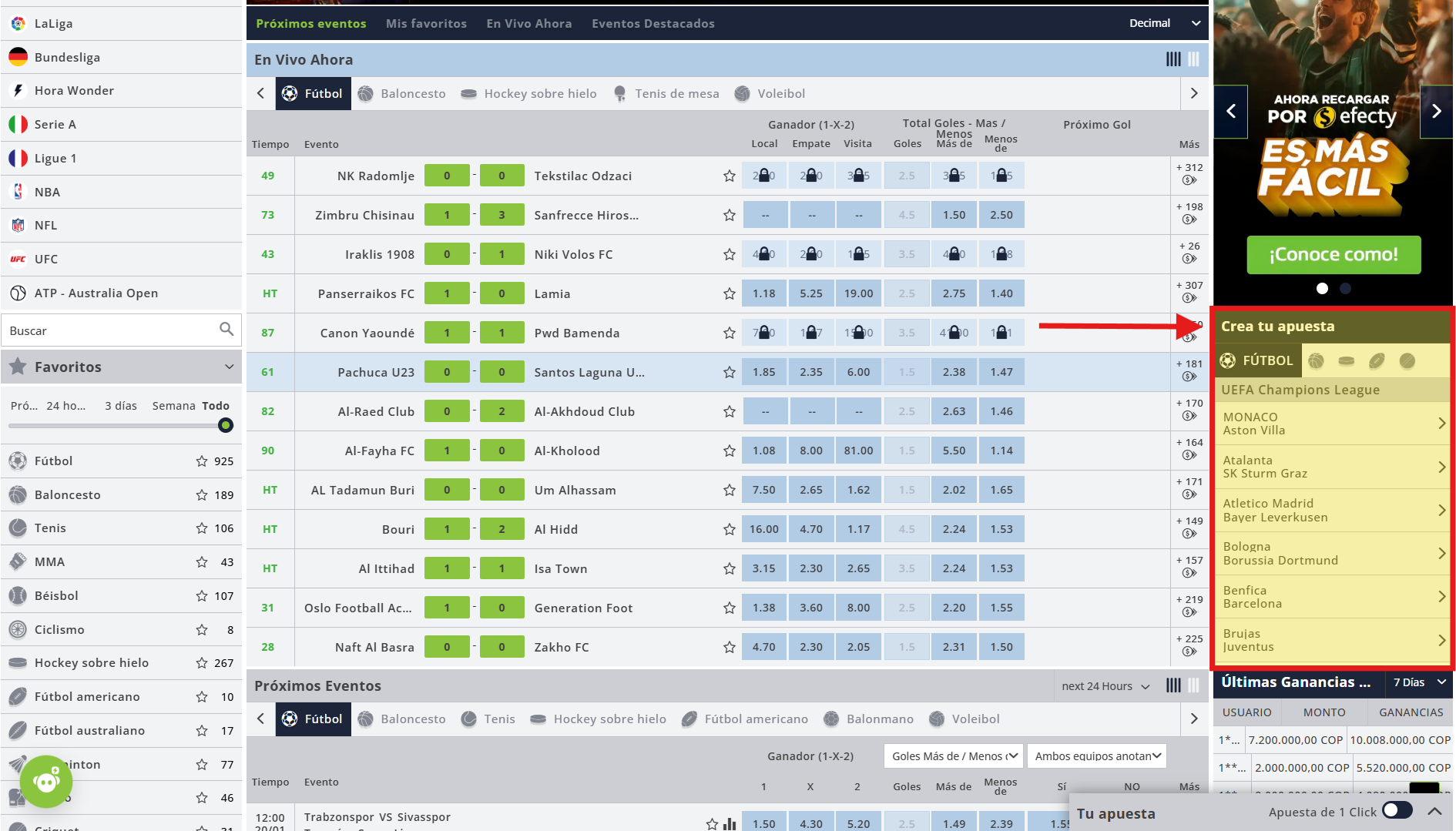Select second promo carousel dot
The image size is (1456, 831).
[x=1345, y=288]
